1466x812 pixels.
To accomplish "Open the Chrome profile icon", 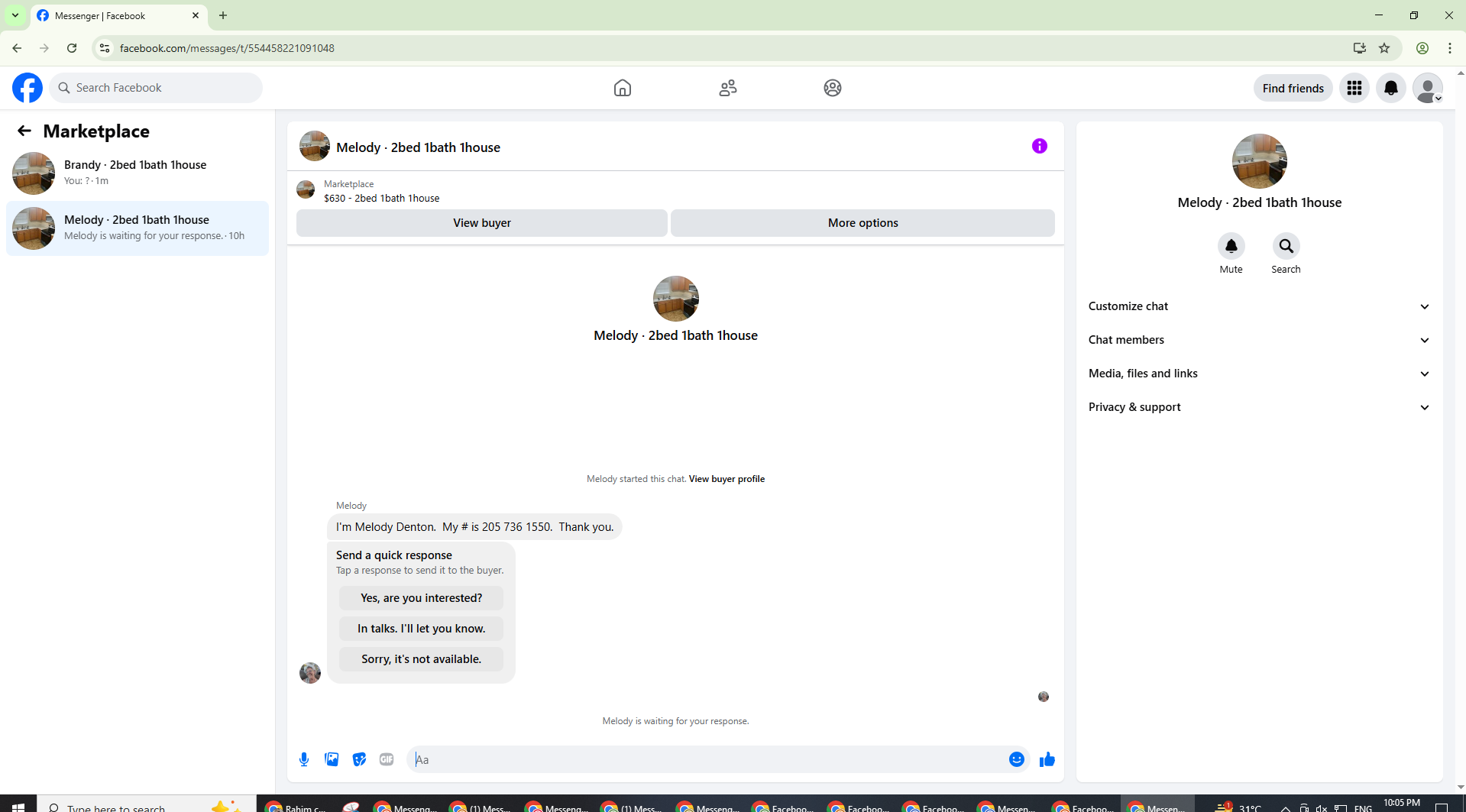I will tap(1422, 48).
